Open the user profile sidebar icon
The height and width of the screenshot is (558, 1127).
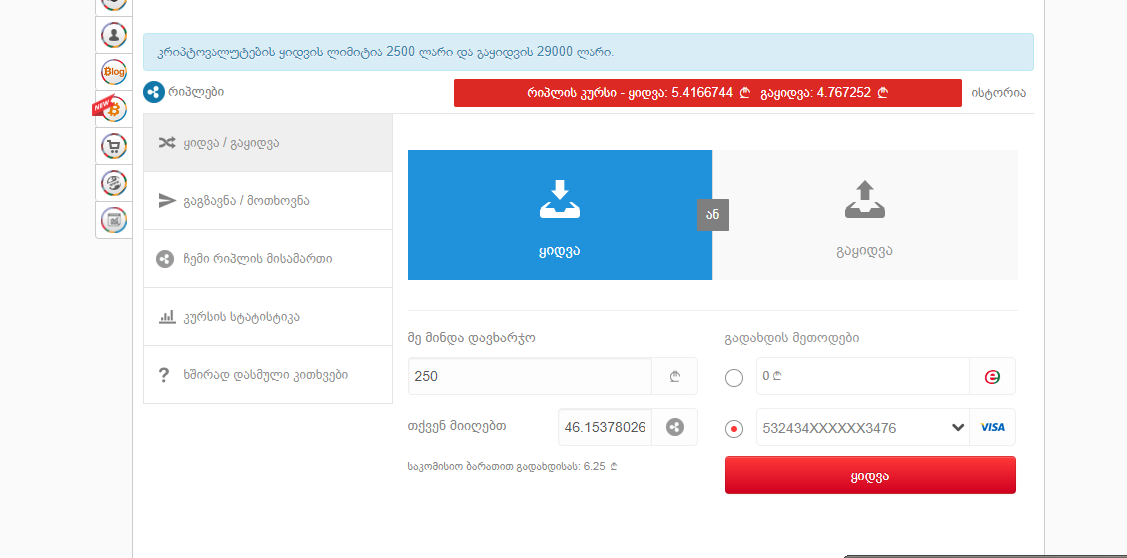[x=114, y=35]
